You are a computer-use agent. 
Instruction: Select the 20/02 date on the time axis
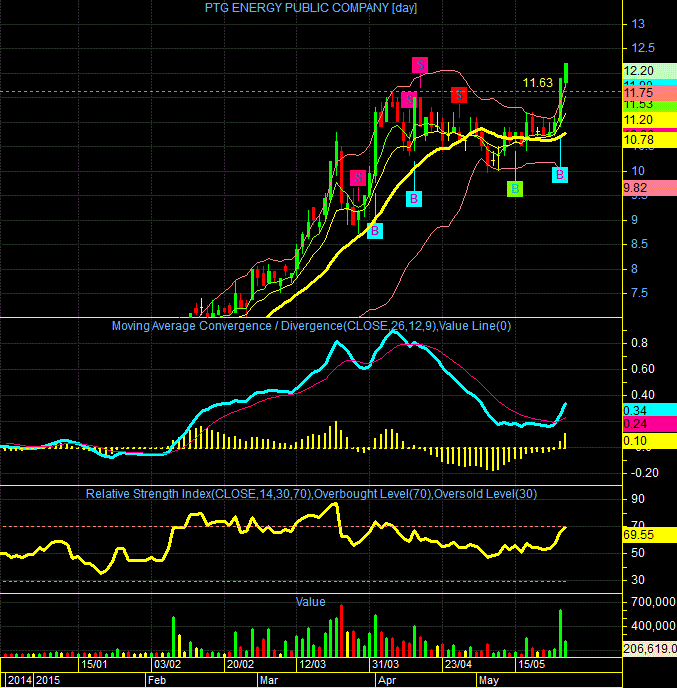(240, 664)
